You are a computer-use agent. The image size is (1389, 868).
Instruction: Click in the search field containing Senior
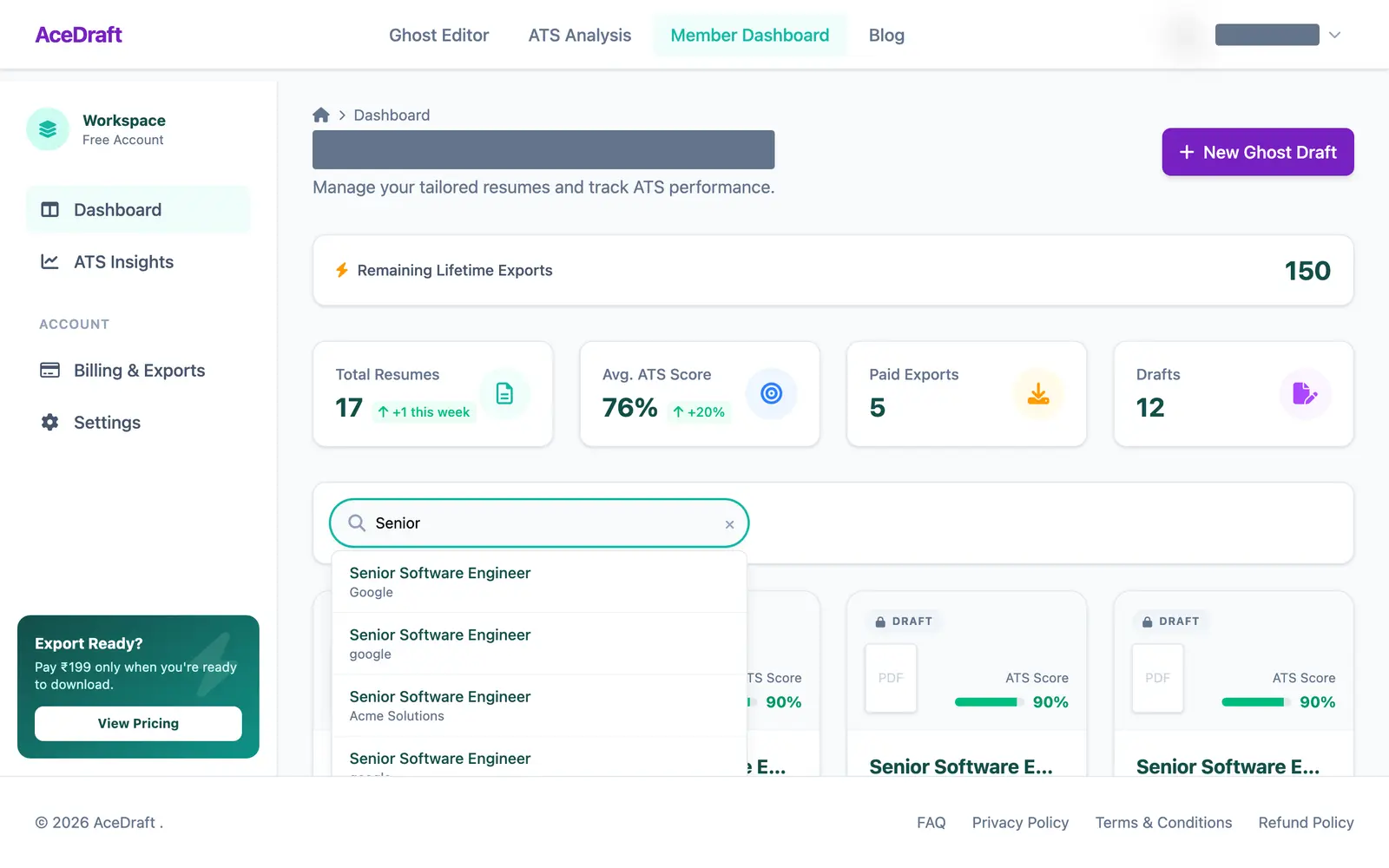click(x=539, y=523)
